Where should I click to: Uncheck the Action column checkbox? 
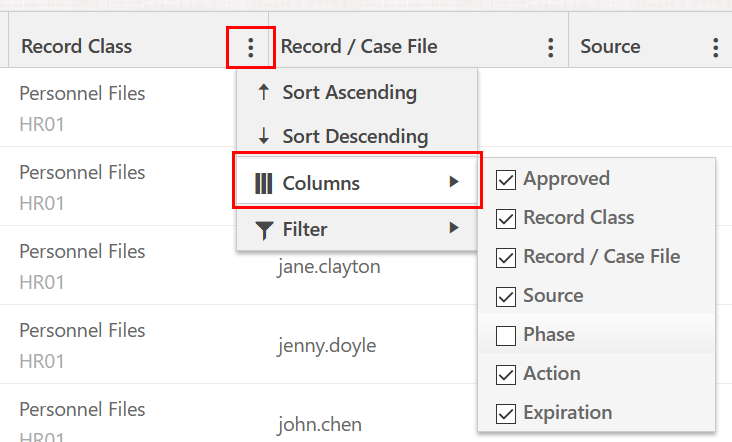pyautogui.click(x=506, y=374)
